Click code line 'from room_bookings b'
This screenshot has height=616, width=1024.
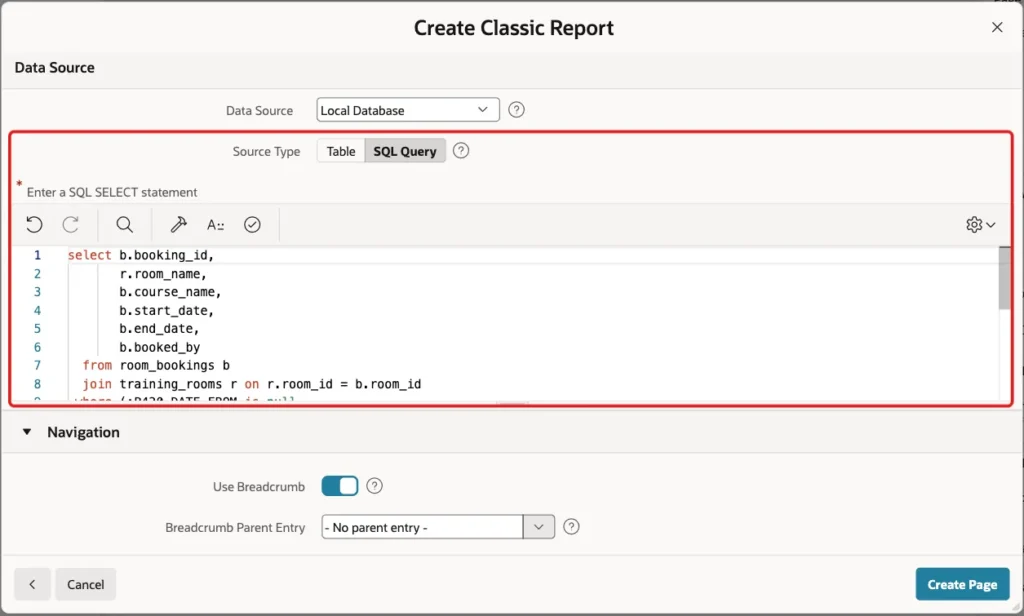pyautogui.click(x=156, y=365)
